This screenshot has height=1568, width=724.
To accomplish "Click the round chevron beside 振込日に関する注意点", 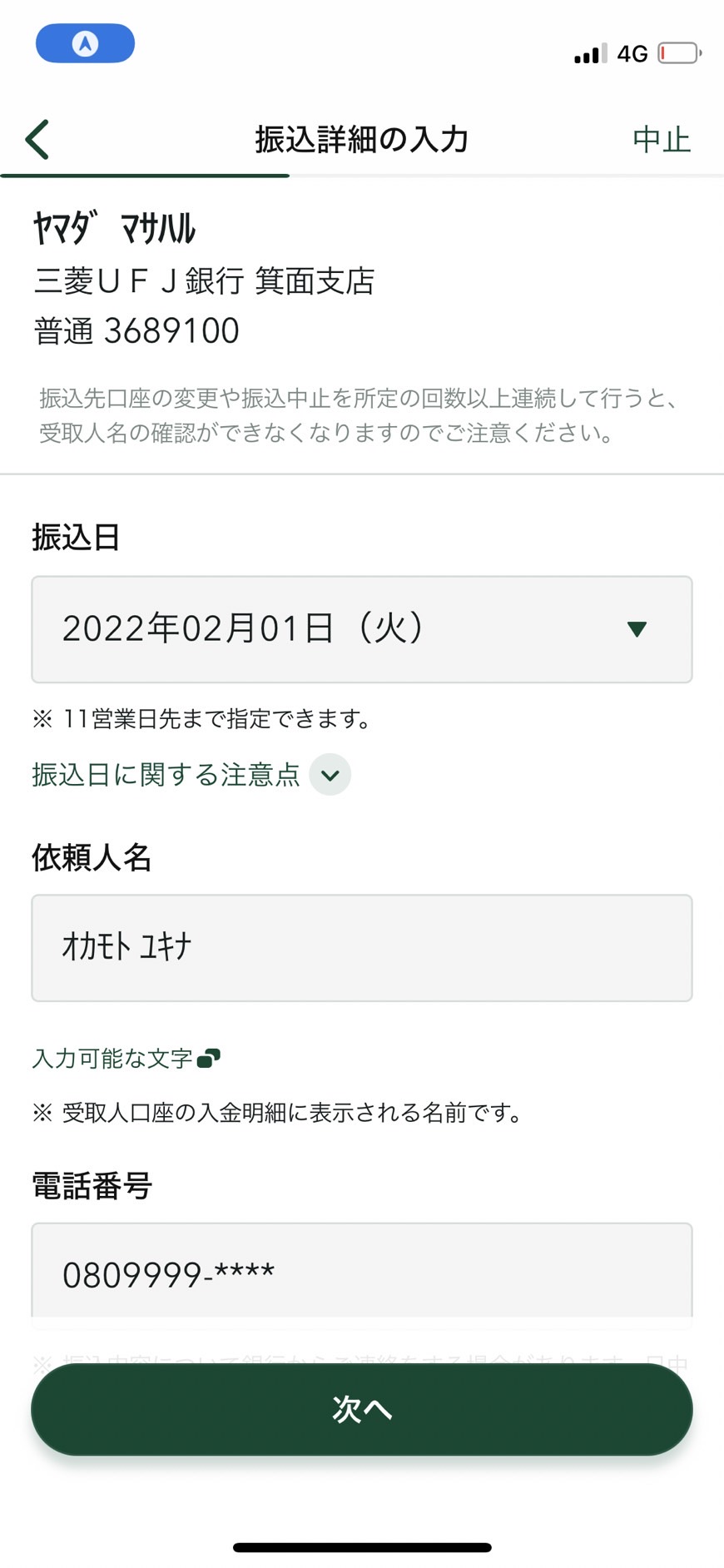I will 330,775.
